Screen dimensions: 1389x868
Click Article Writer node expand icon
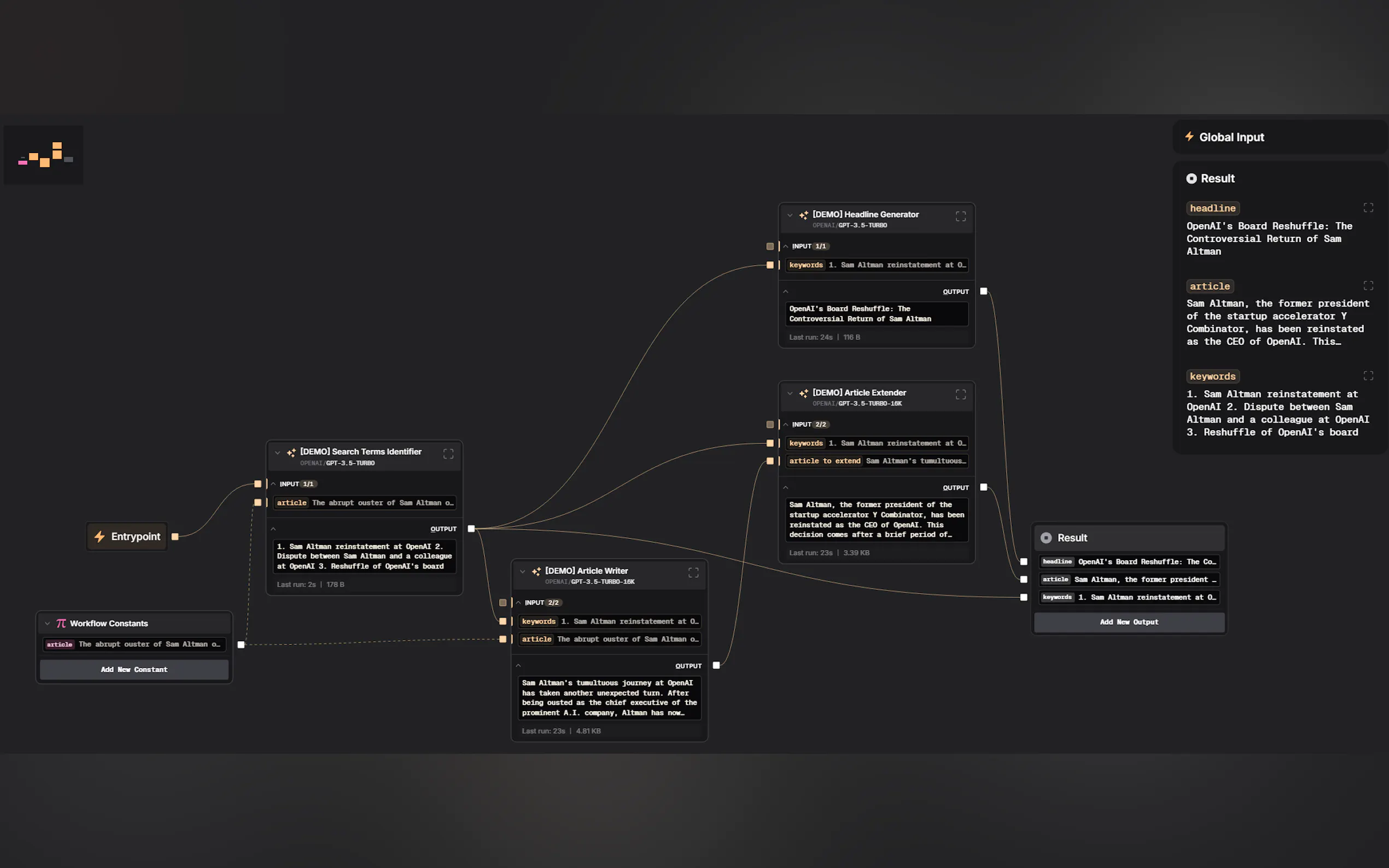(693, 572)
